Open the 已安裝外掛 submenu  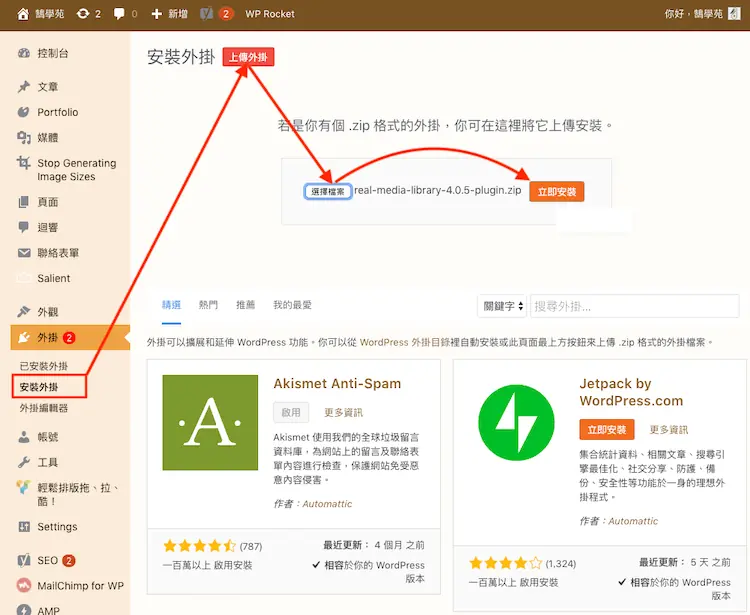click(44, 366)
